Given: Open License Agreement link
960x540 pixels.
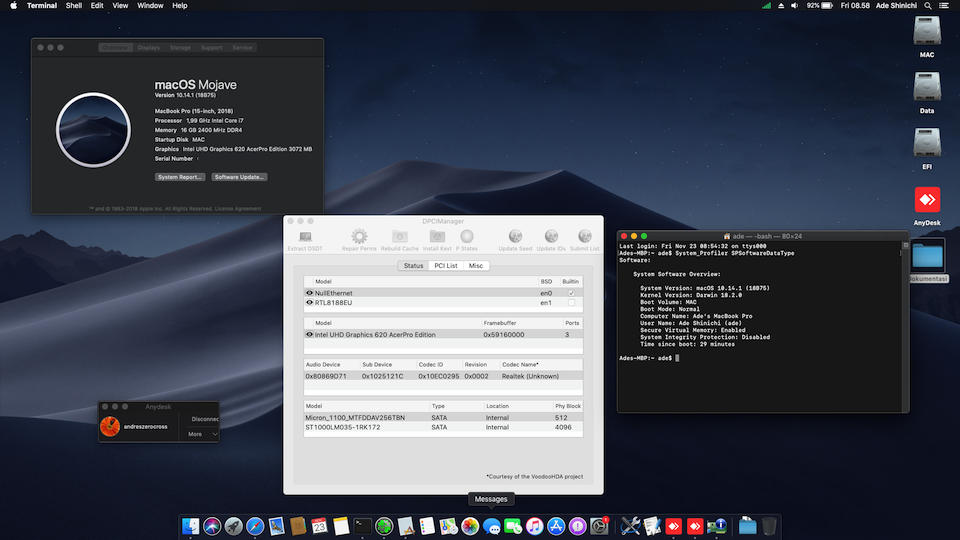Looking at the screenshot, I should coord(238,209).
